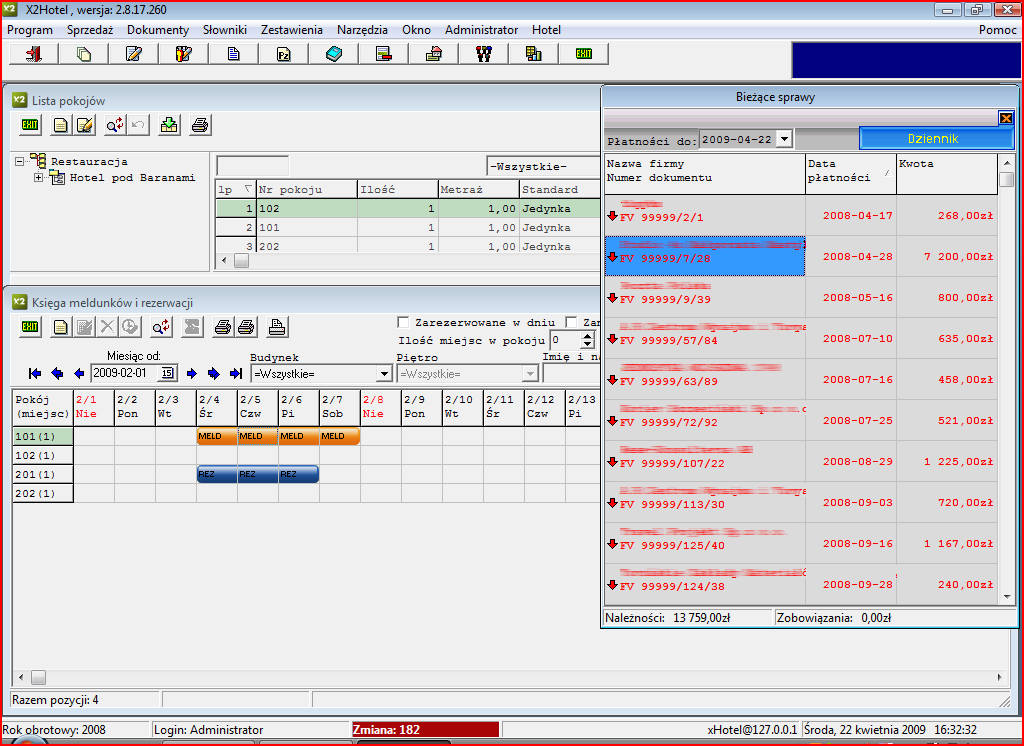The width and height of the screenshot is (1024, 746).
Task: Sort by the 'lp' column header
Action: [x=235, y=189]
